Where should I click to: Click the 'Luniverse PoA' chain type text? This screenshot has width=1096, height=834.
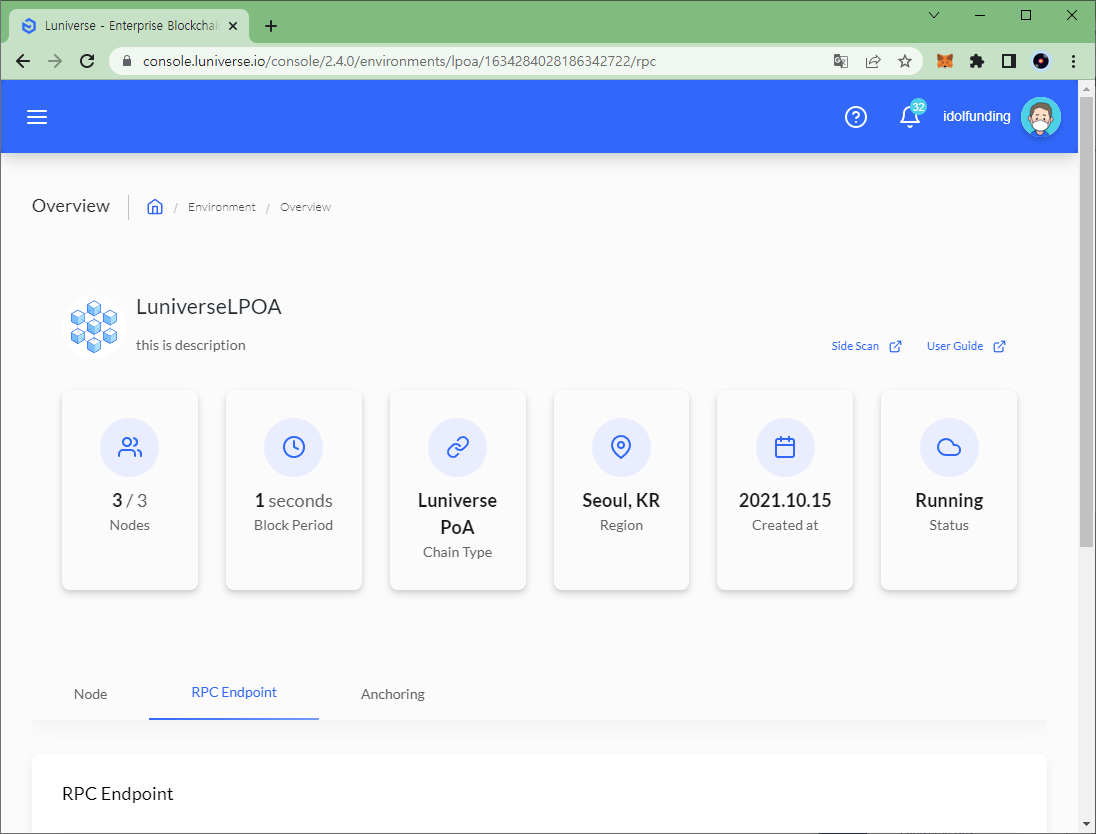[x=457, y=514]
